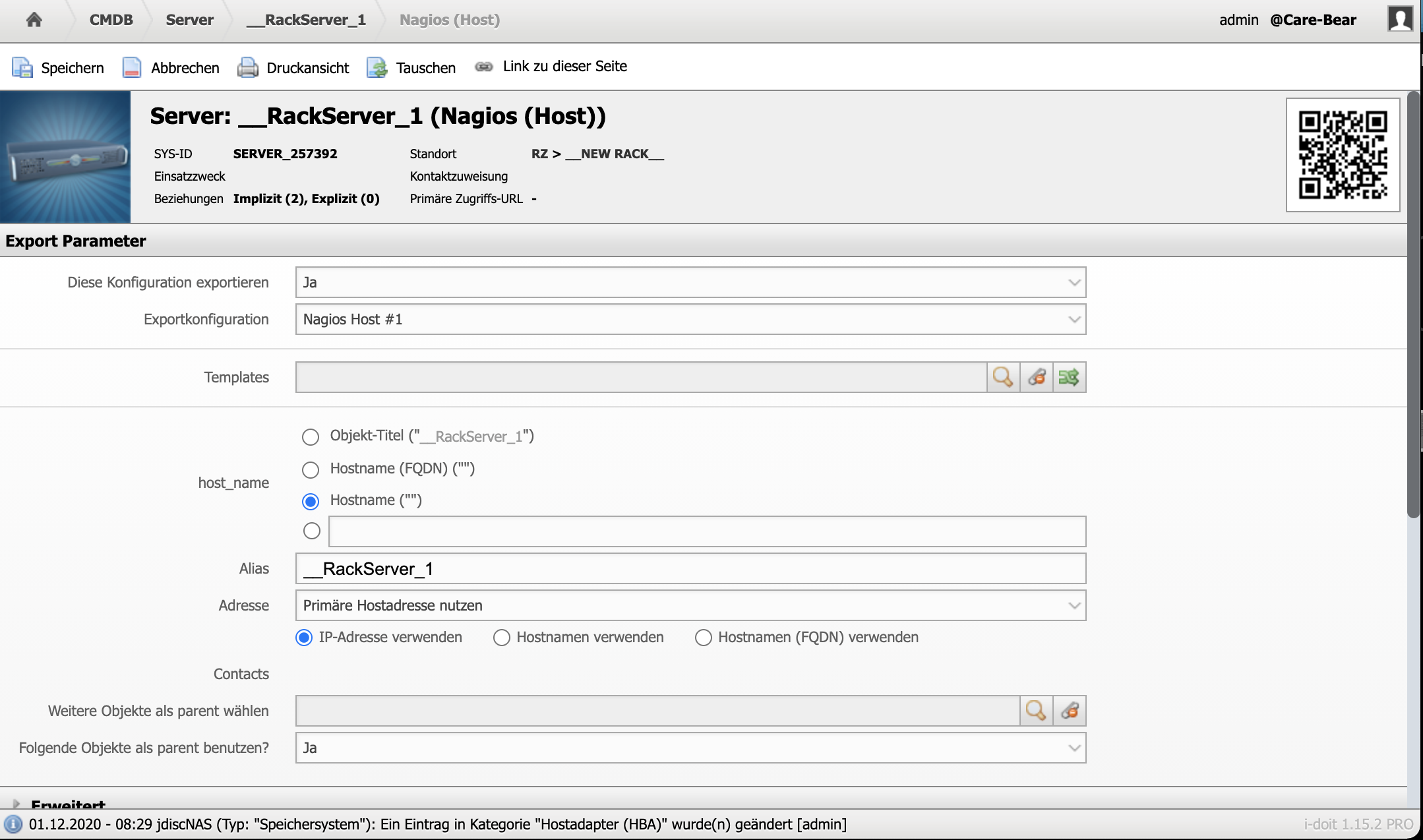This screenshot has height=840, width=1423.
Task: Click the Einsatzzweck label
Action: 190,176
